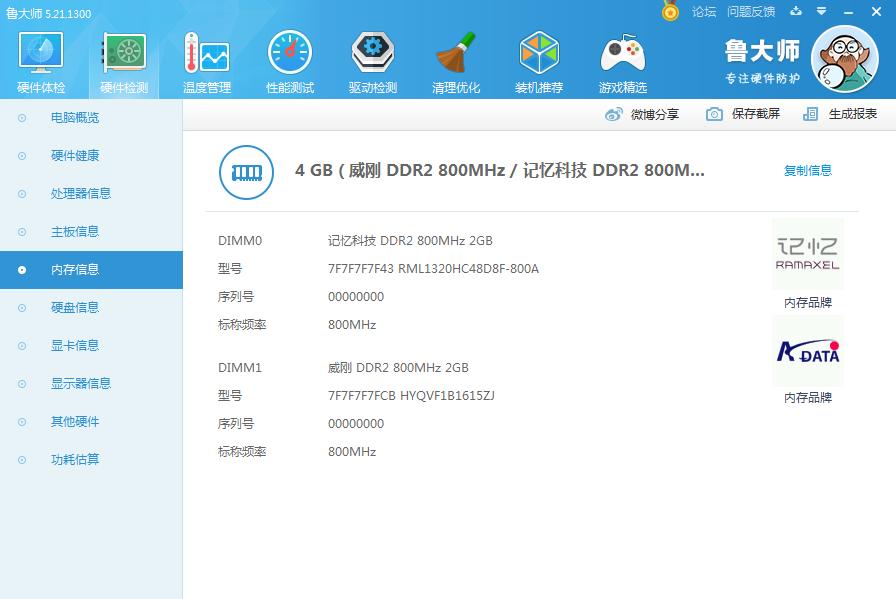896x599 pixels.
Task: Click the Master Lu mascot avatar
Action: 843,58
